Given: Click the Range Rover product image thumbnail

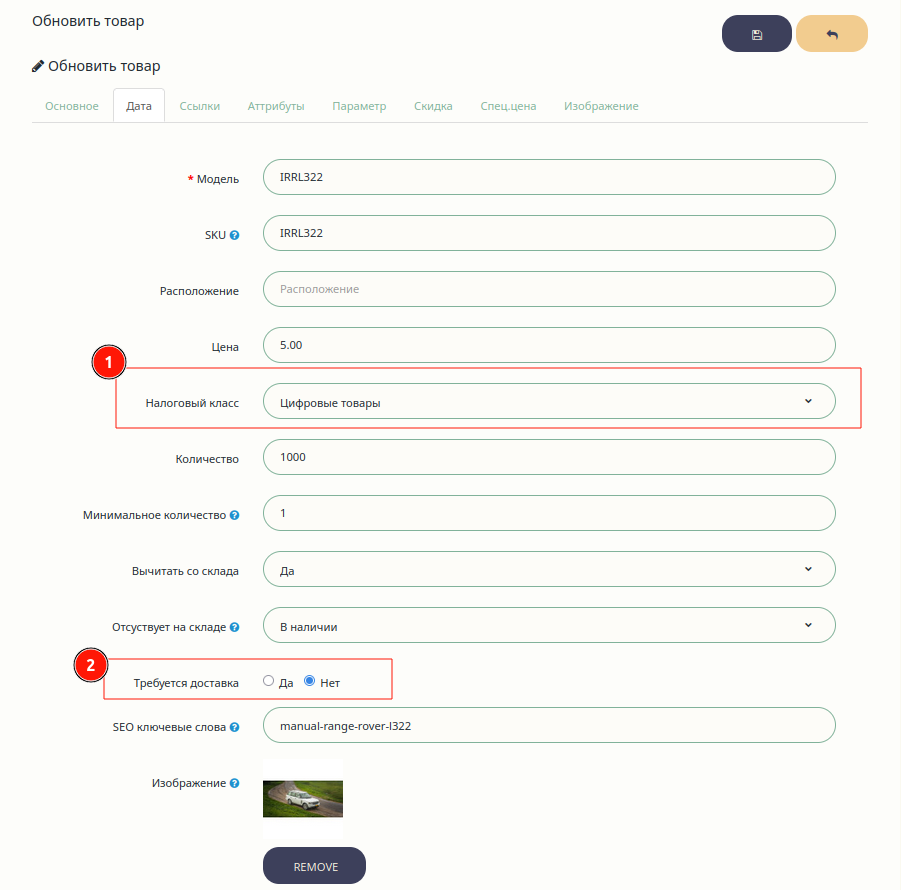Looking at the screenshot, I should pyautogui.click(x=303, y=798).
